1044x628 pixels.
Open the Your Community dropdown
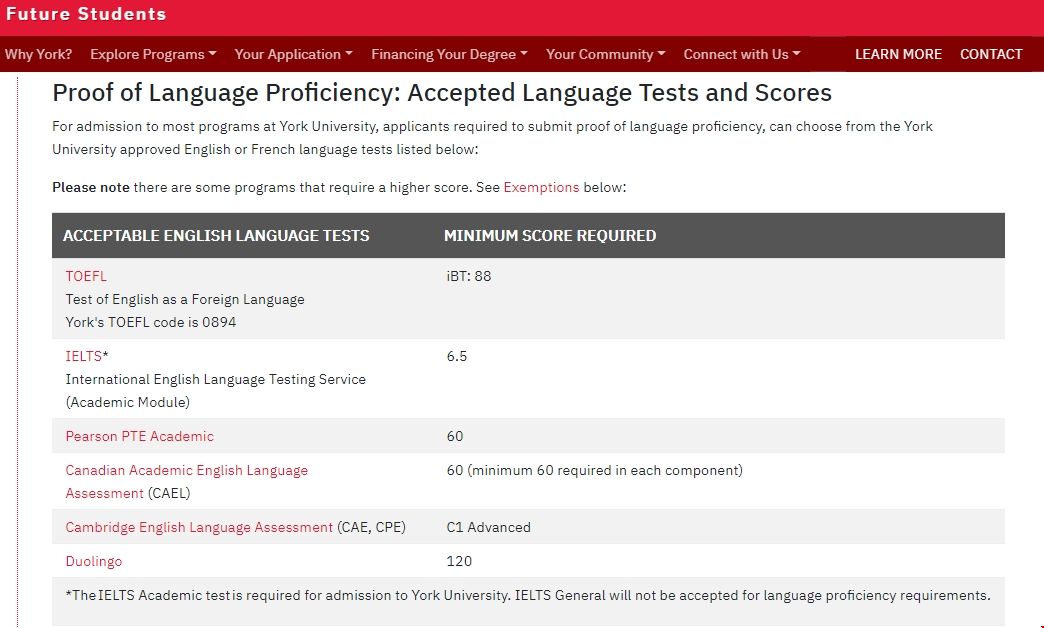click(x=605, y=54)
